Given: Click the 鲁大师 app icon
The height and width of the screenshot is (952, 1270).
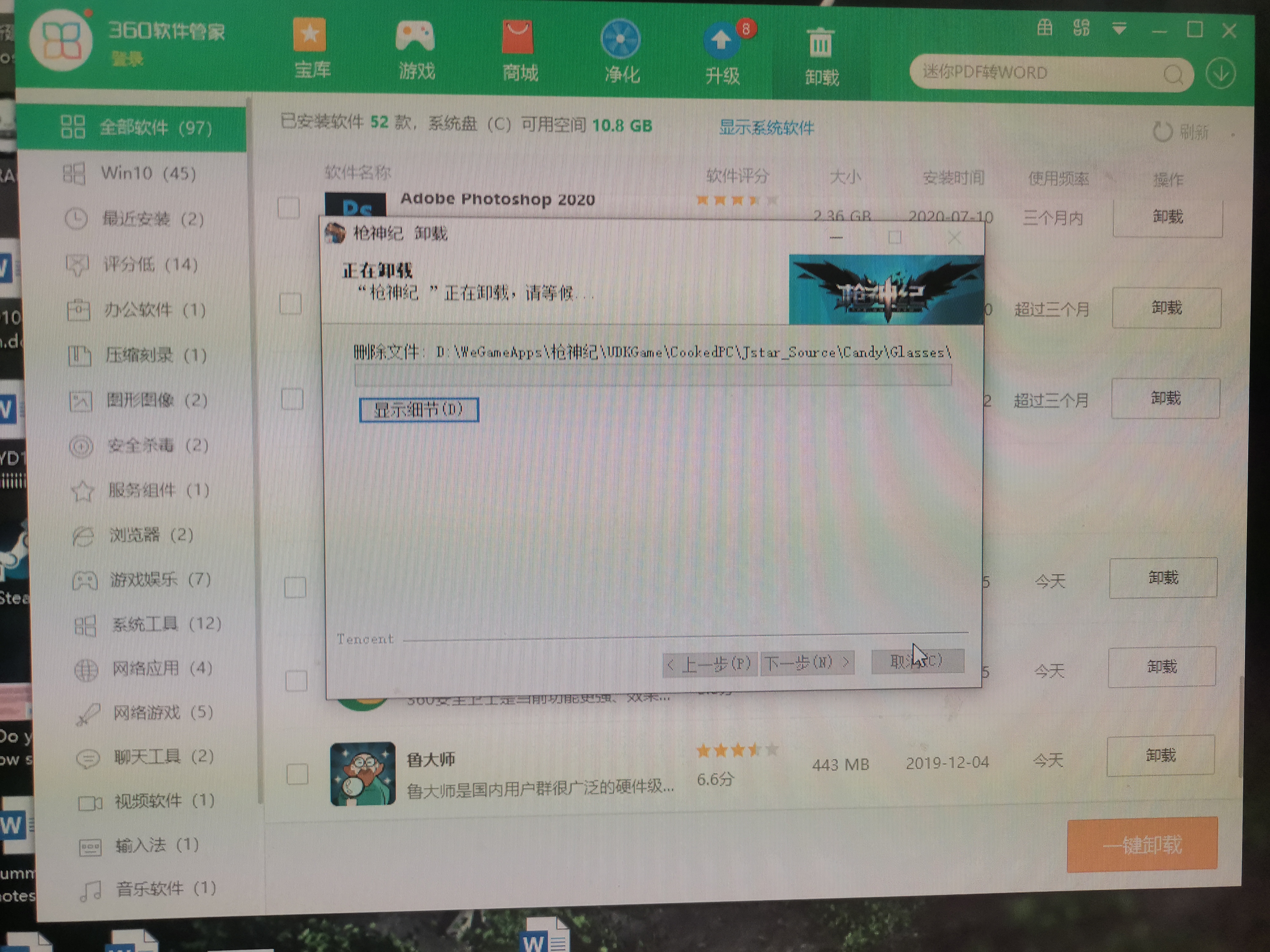Looking at the screenshot, I should pyautogui.click(x=363, y=774).
